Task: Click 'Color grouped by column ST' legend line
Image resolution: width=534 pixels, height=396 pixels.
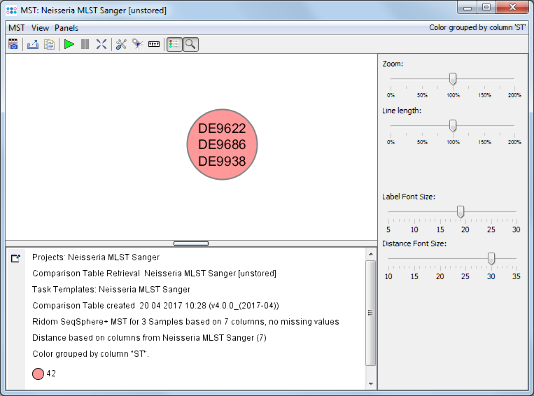Action: click(x=91, y=354)
